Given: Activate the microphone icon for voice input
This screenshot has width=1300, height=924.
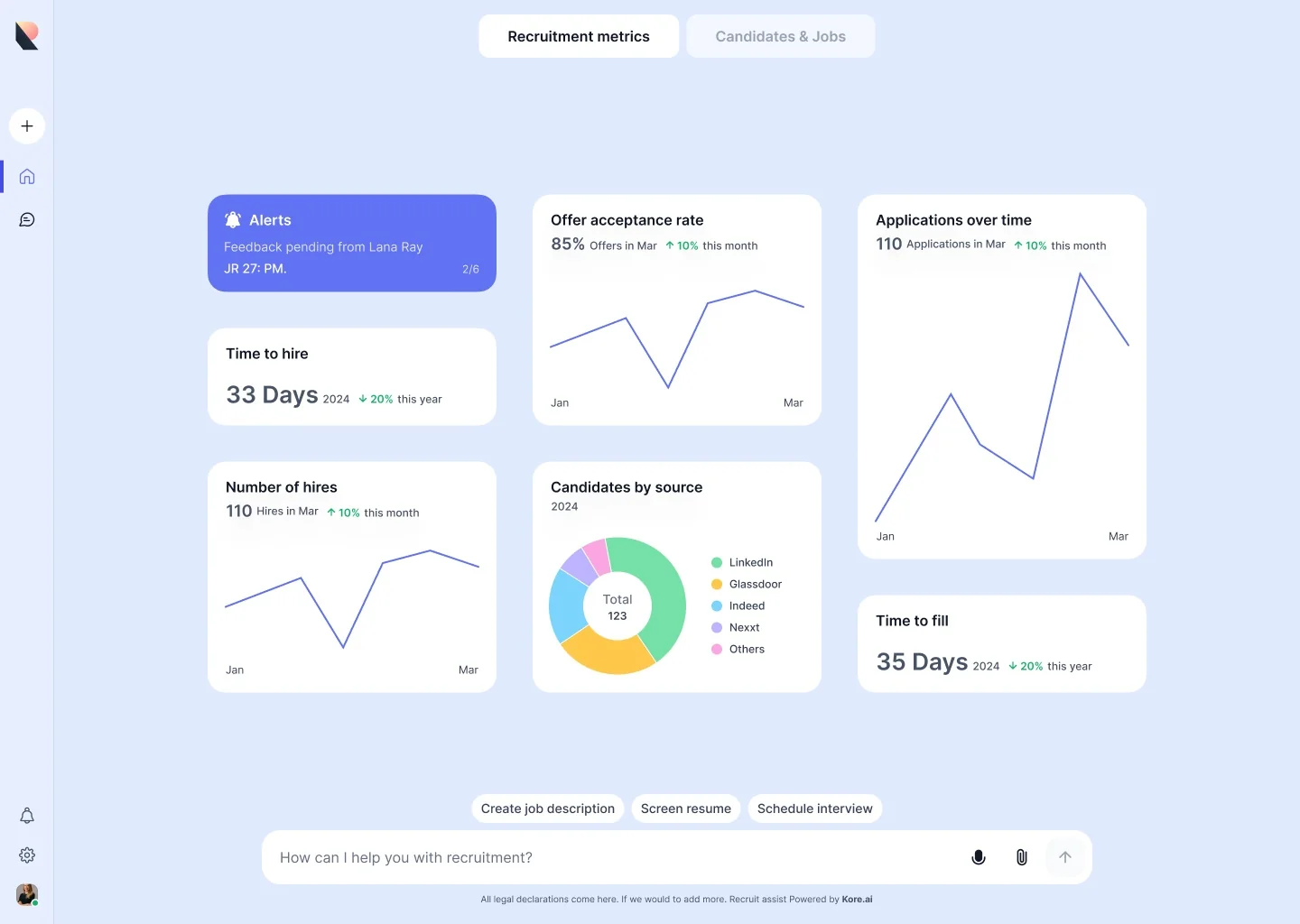Looking at the screenshot, I should tap(978, 856).
